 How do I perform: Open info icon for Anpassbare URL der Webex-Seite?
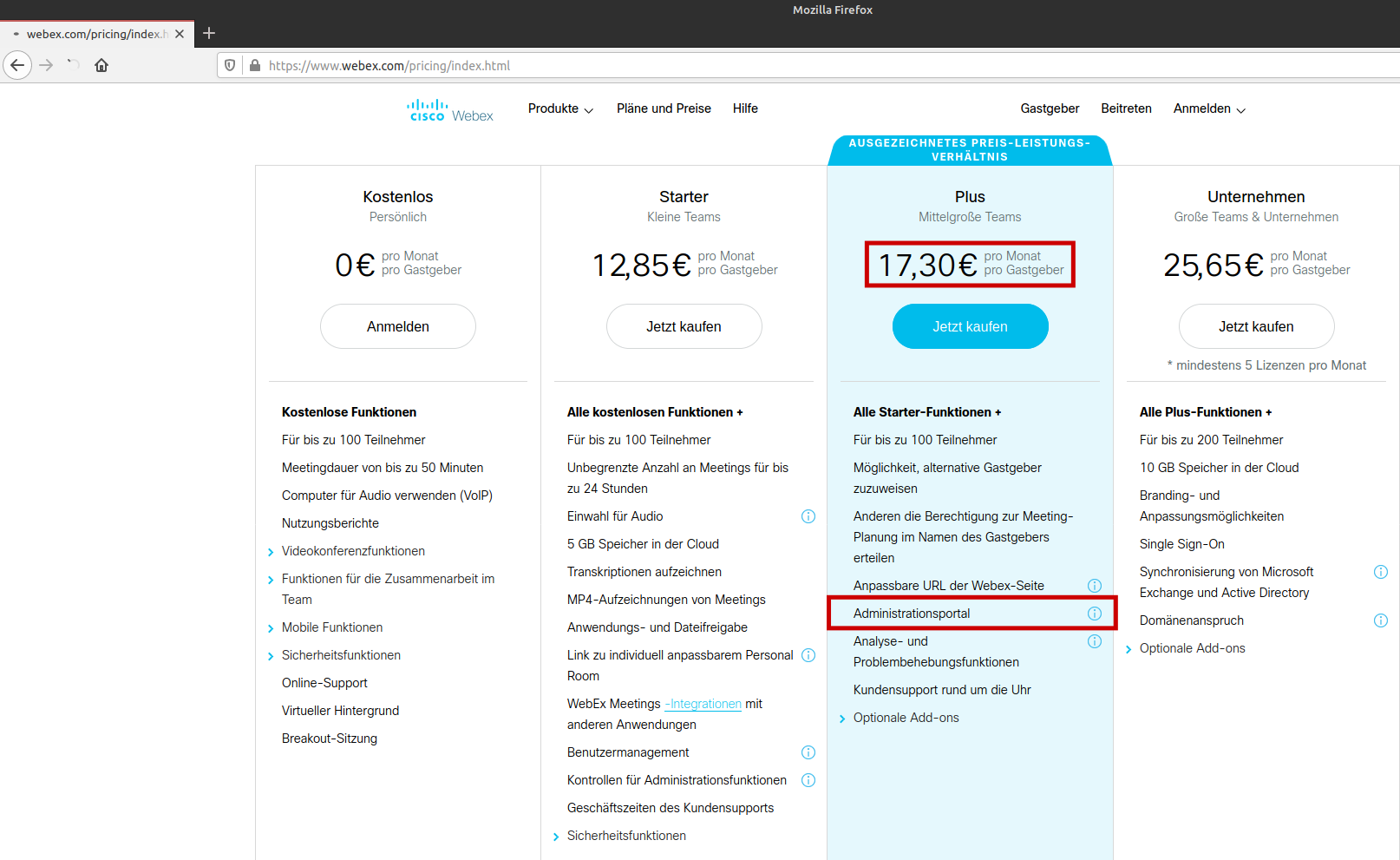coord(1095,586)
